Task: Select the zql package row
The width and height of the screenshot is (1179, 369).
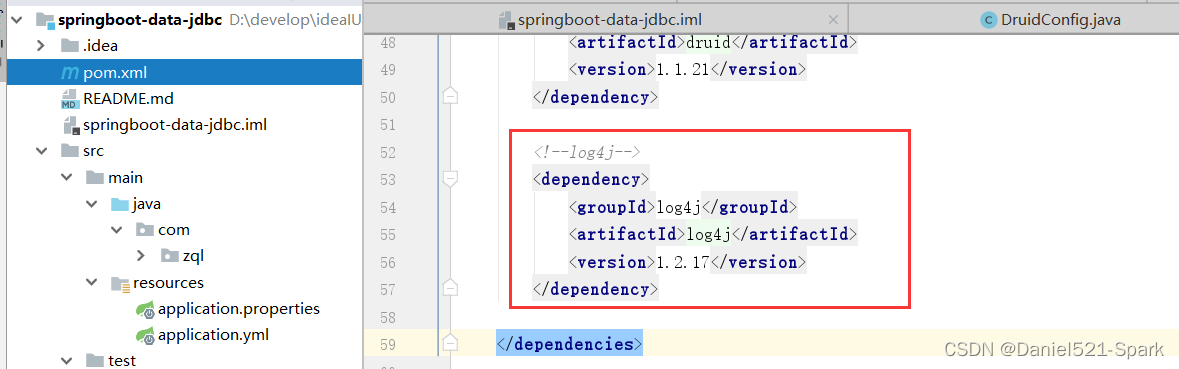Action: point(184,256)
